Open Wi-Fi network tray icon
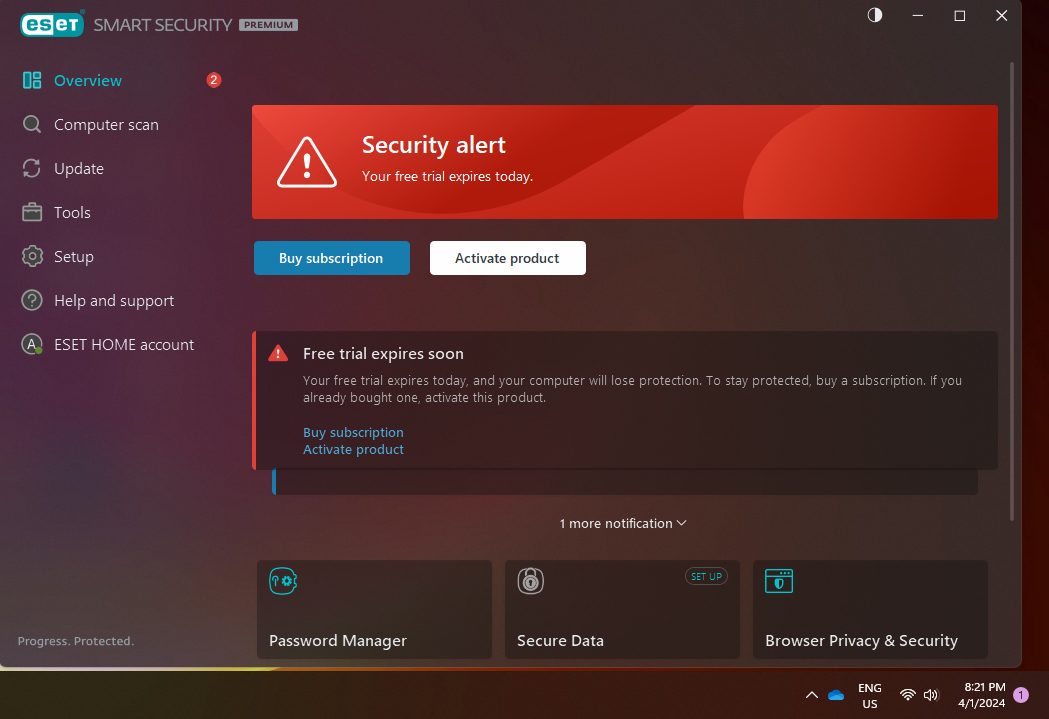The width and height of the screenshot is (1049, 719). coord(908,695)
